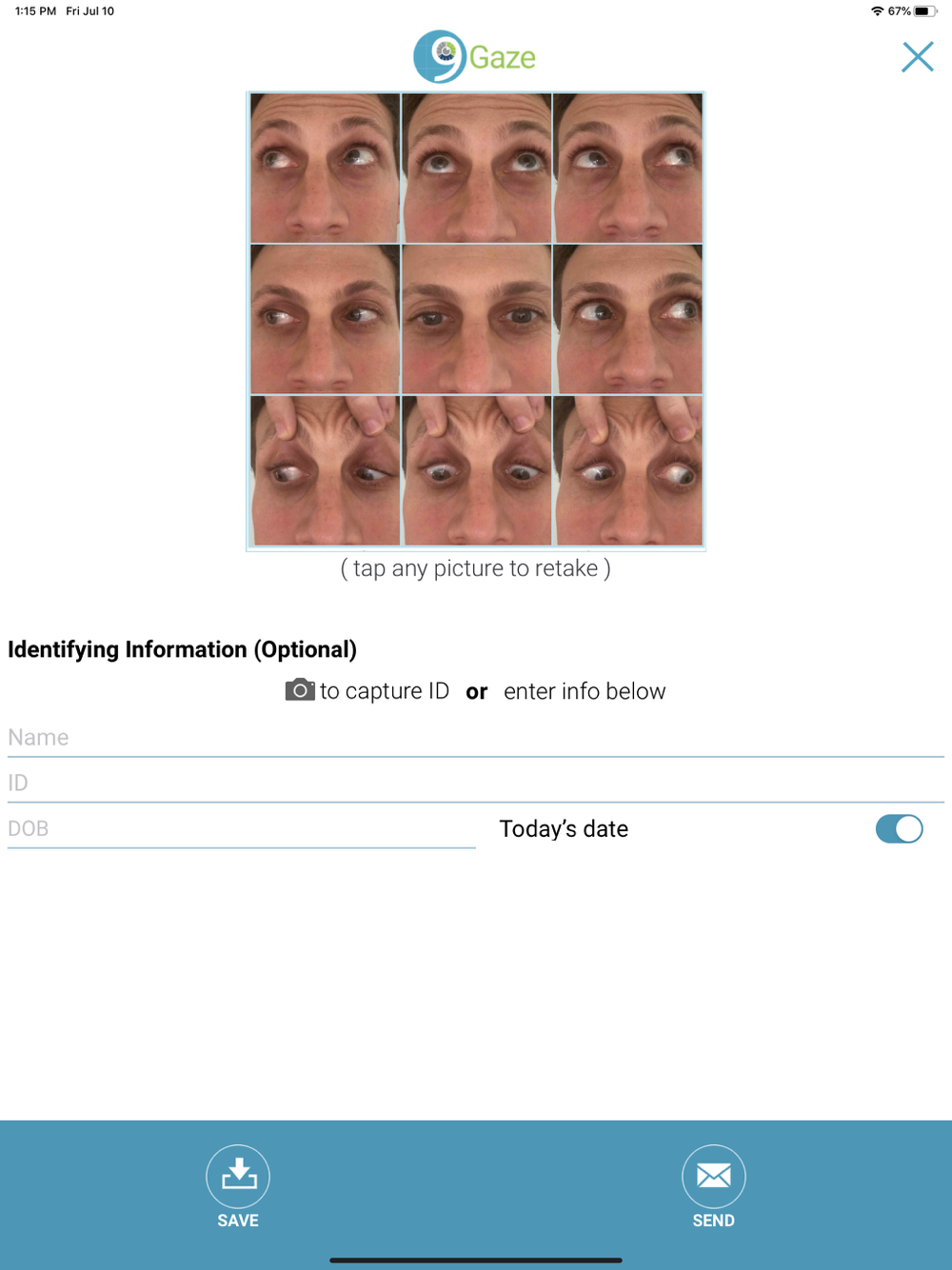The height and width of the screenshot is (1270, 952).
Task: Retake the bottom-left gaze photo
Action: (325, 470)
